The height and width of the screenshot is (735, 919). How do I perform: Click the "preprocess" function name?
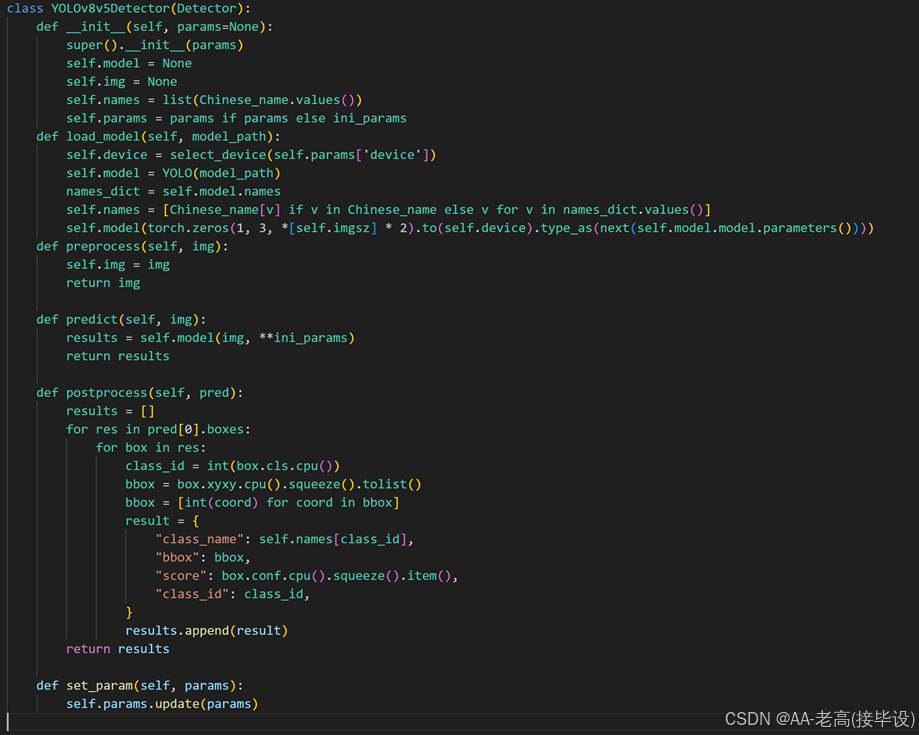(x=103, y=246)
